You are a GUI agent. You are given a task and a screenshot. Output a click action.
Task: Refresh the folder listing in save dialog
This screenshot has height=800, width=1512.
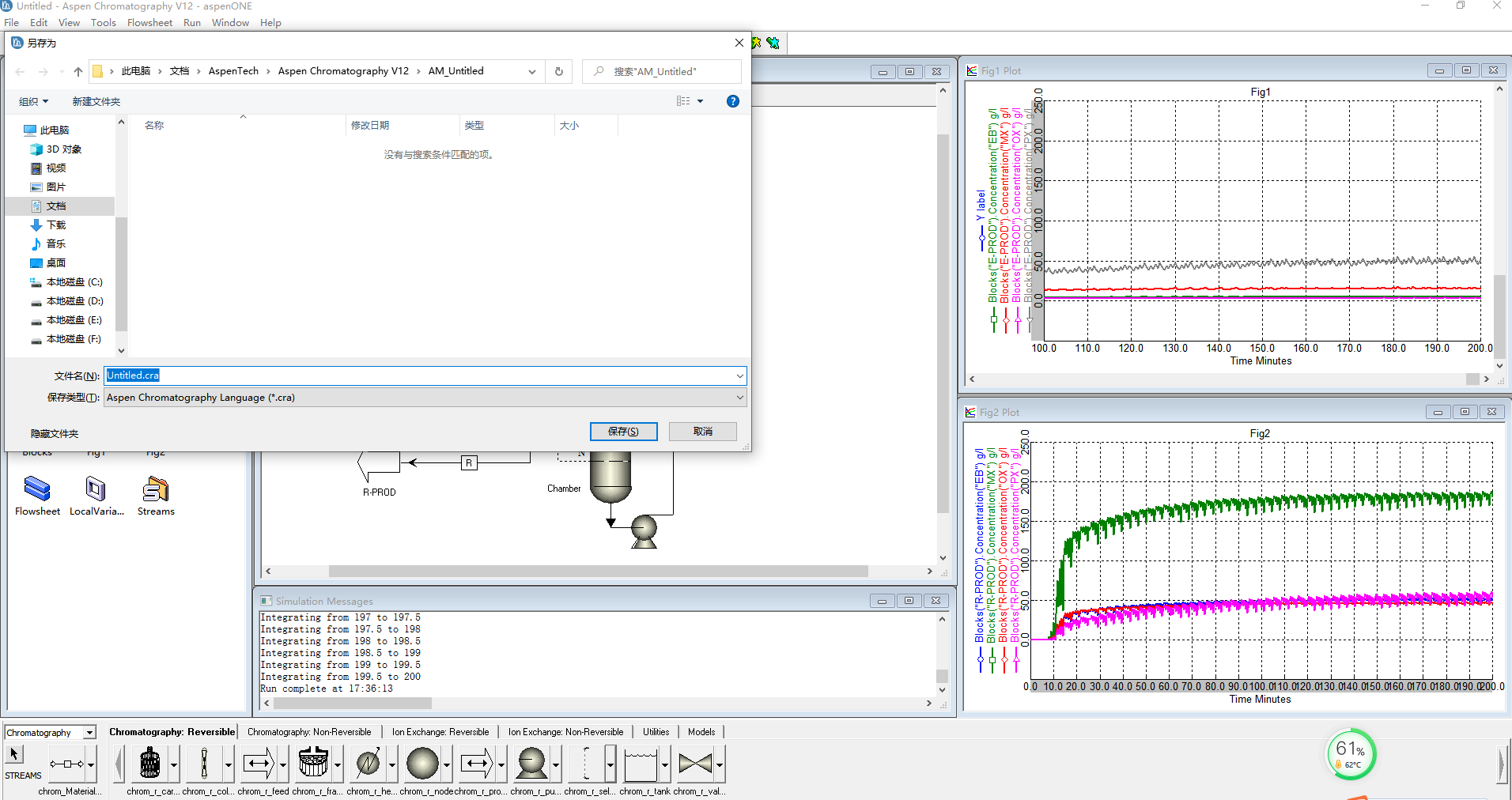pos(558,71)
